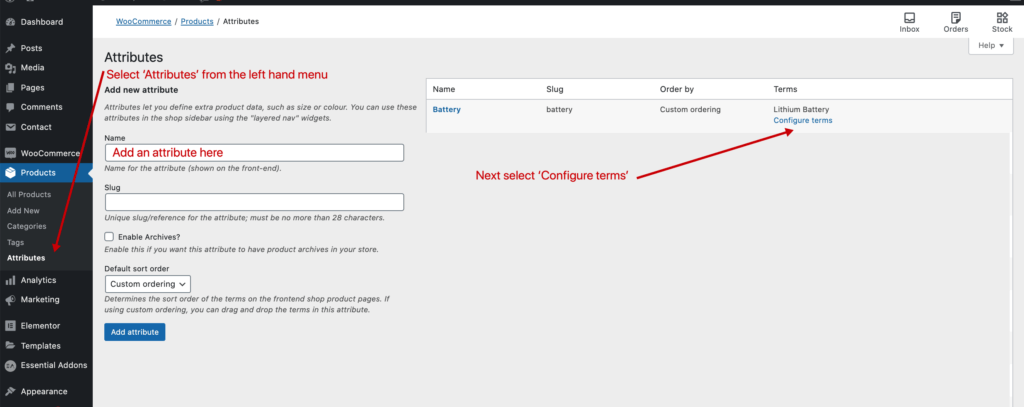Click the Comments bubble icon

pos(10,107)
